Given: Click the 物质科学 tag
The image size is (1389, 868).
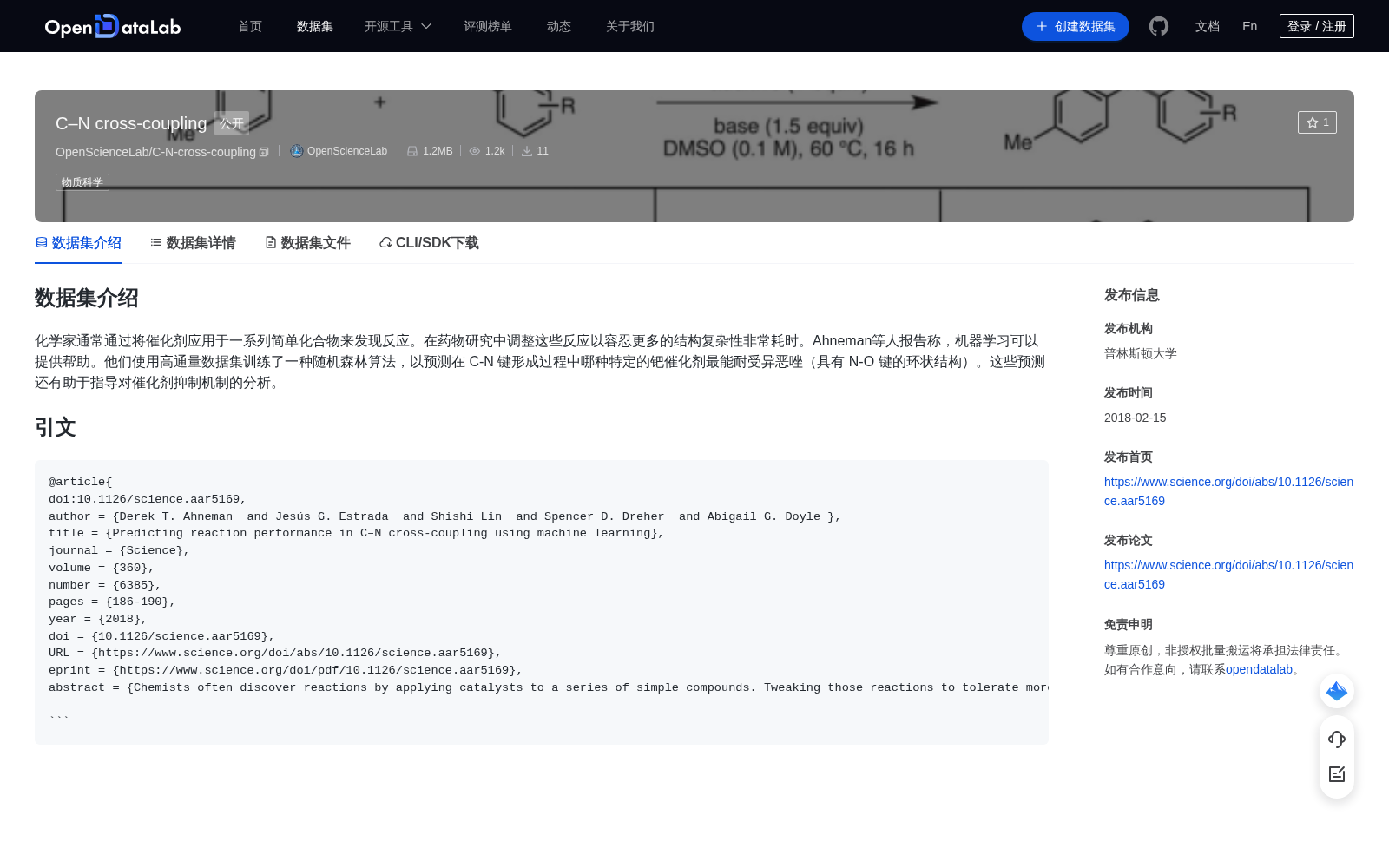Looking at the screenshot, I should click(x=82, y=182).
